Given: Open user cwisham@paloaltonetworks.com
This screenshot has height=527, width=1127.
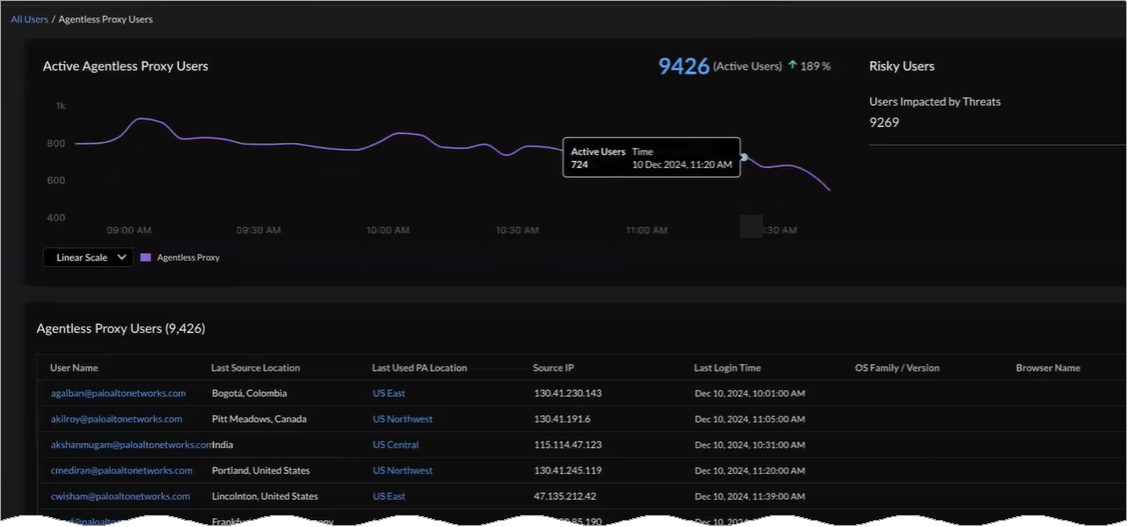Looking at the screenshot, I should click(120, 496).
